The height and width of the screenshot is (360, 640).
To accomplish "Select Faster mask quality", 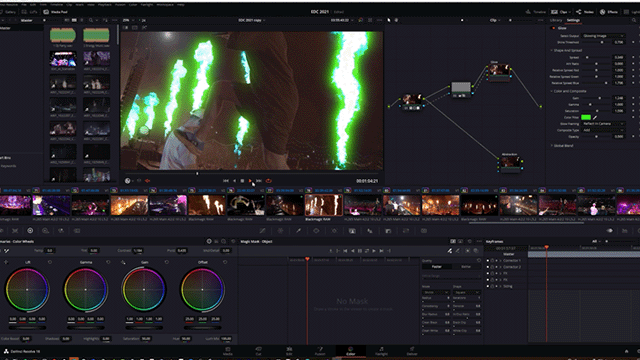I will [437, 267].
